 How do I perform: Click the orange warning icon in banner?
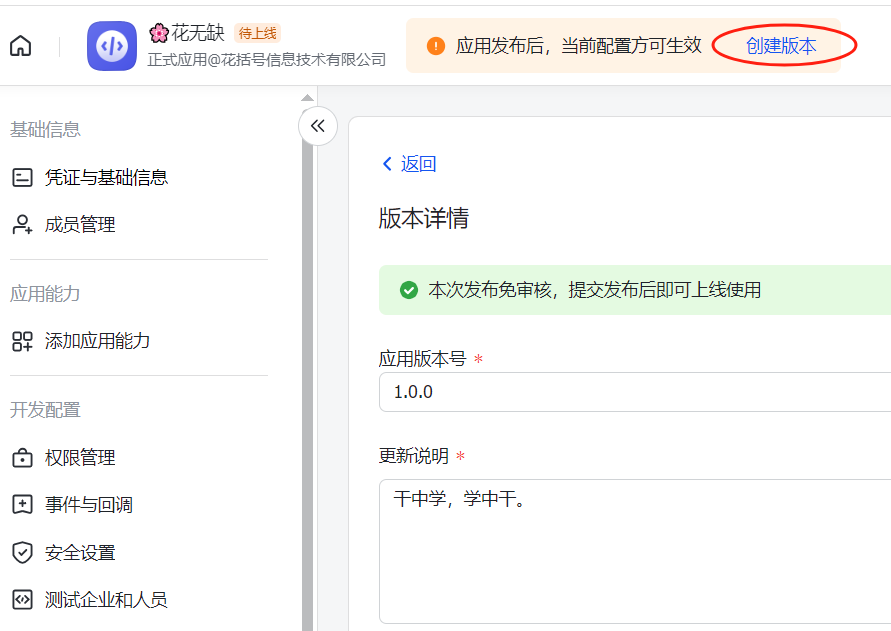pyautogui.click(x=435, y=46)
